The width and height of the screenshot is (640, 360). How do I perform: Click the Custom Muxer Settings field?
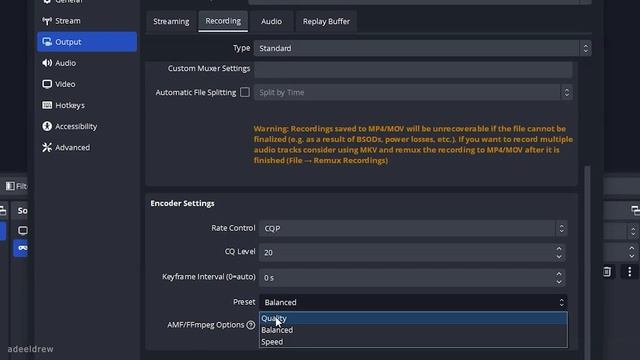pos(413,69)
